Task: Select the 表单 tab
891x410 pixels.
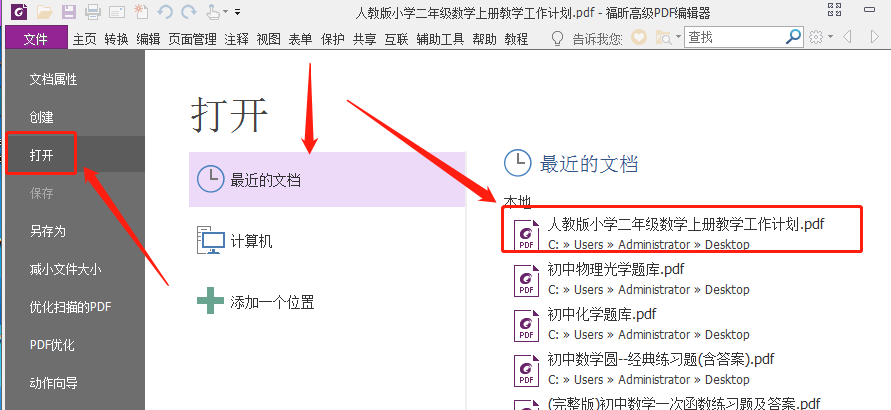Action: click(301, 39)
